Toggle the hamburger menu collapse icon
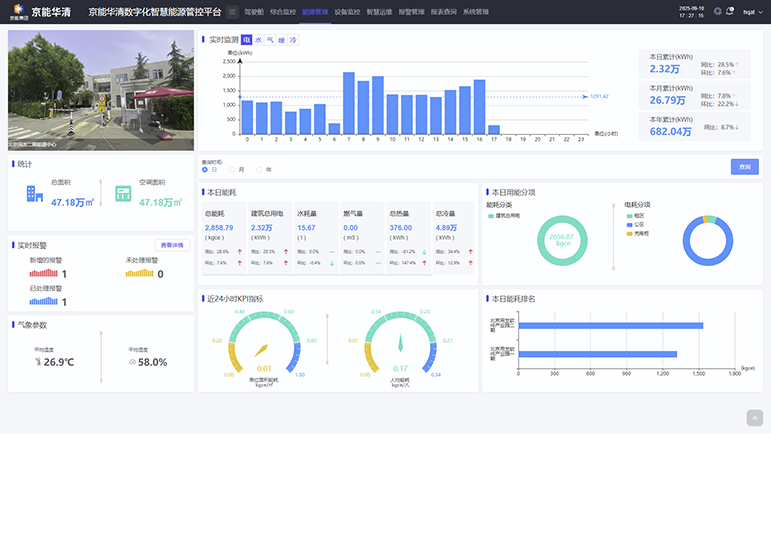 coord(233,12)
